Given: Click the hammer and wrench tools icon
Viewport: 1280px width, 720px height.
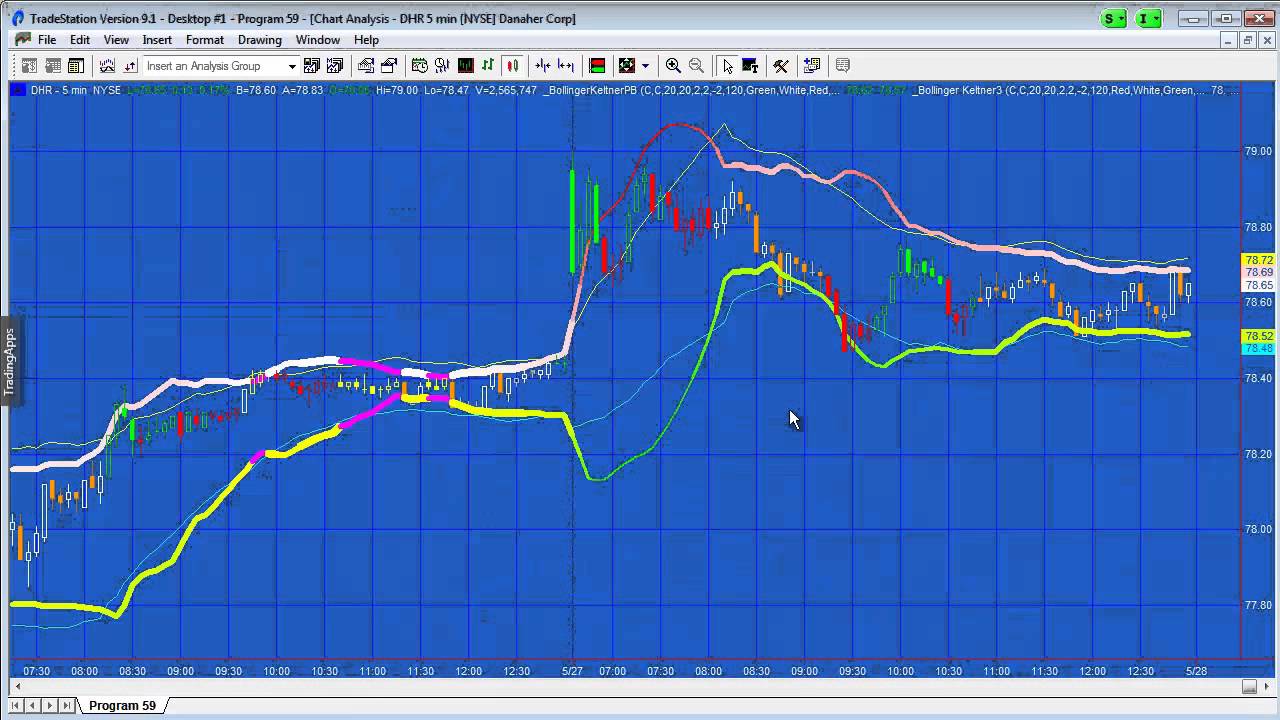Looking at the screenshot, I should tap(781, 66).
